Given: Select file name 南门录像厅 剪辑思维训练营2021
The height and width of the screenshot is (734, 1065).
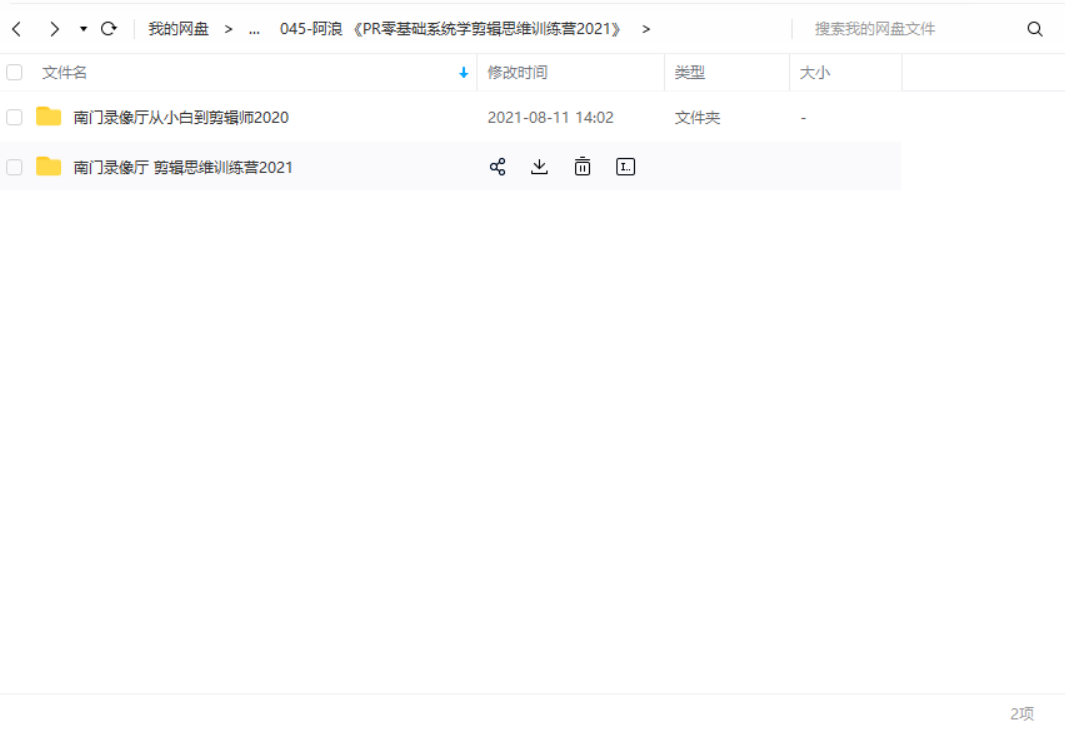Looking at the screenshot, I should 183,167.
